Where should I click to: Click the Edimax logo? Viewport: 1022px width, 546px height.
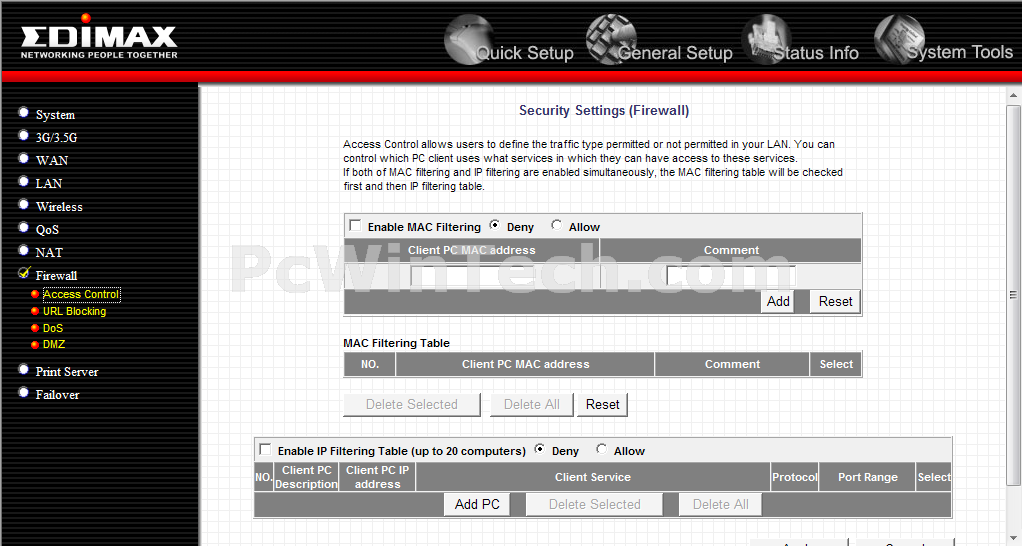(x=98, y=37)
